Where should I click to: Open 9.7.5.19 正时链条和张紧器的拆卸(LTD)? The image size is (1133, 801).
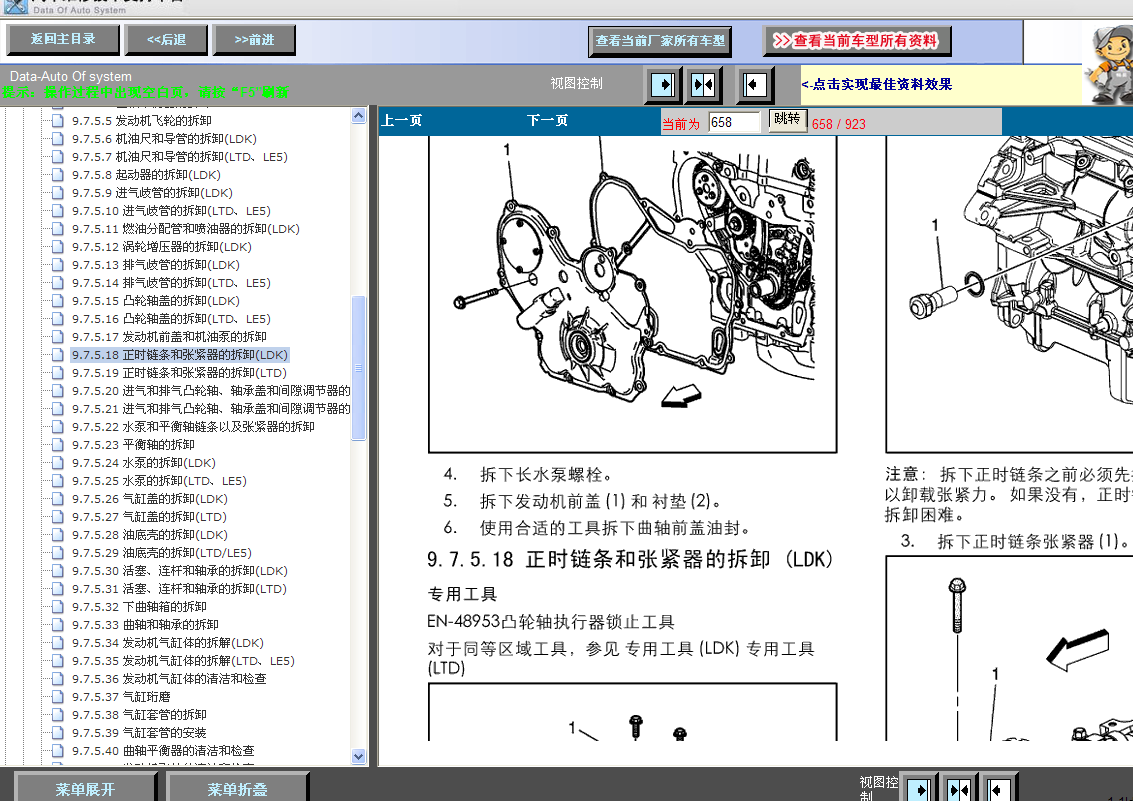179,373
